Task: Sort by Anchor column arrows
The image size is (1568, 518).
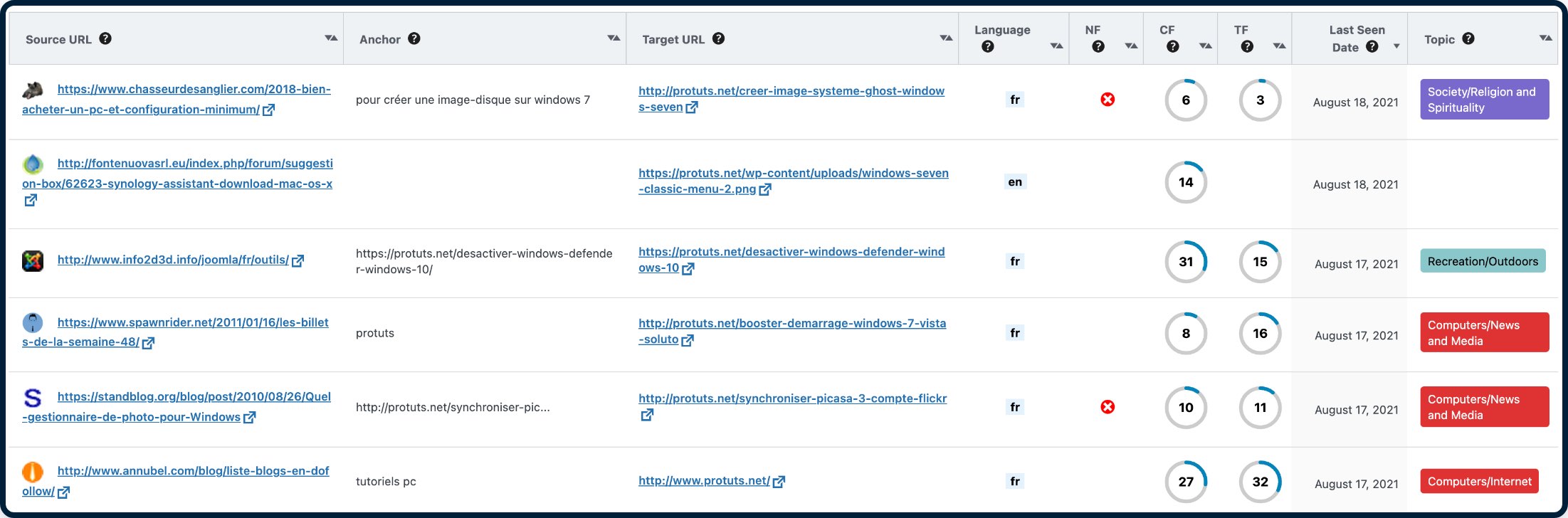Action: click(x=614, y=38)
